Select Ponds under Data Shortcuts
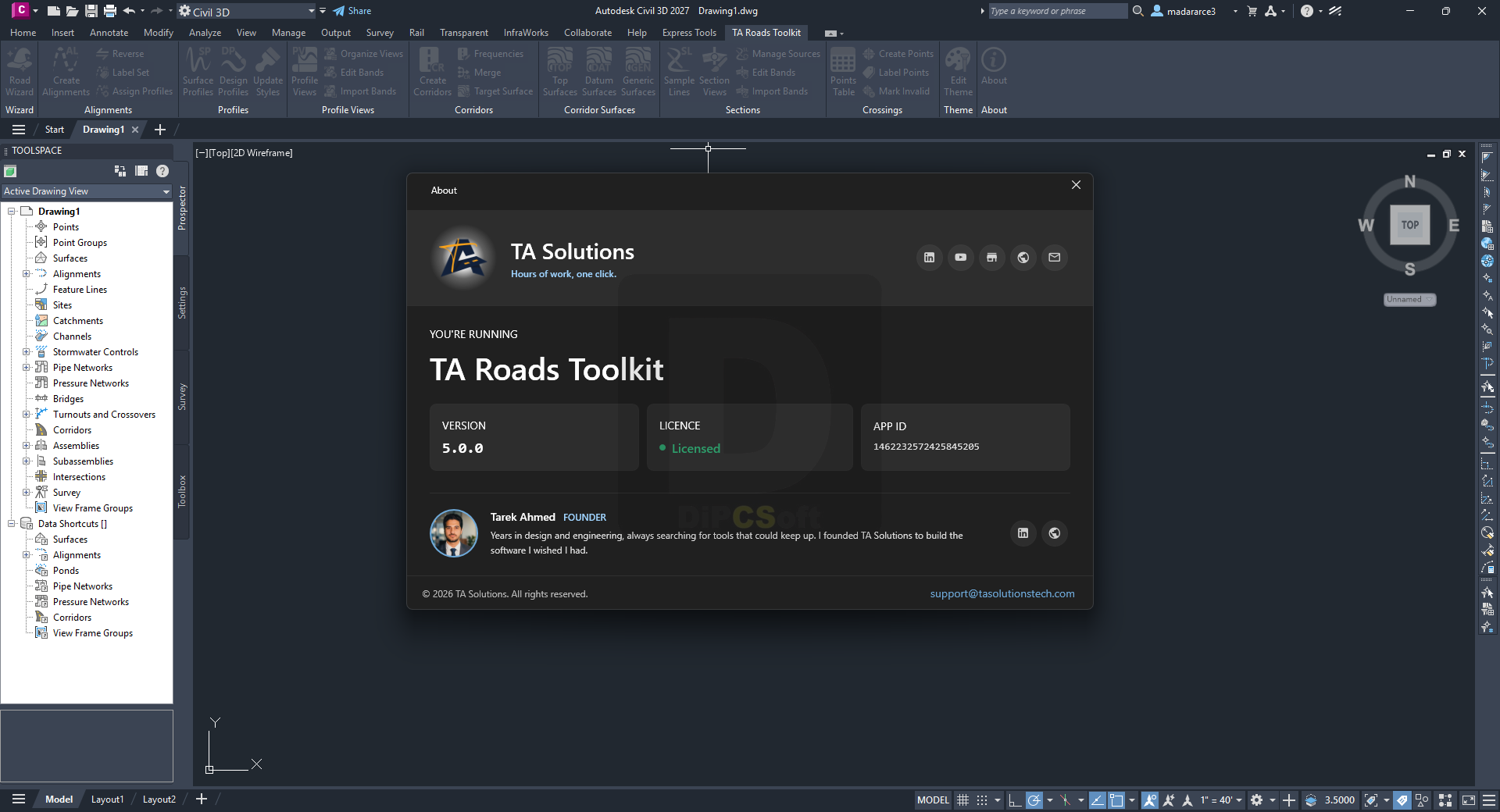The image size is (1500, 812). pyautogui.click(x=66, y=571)
